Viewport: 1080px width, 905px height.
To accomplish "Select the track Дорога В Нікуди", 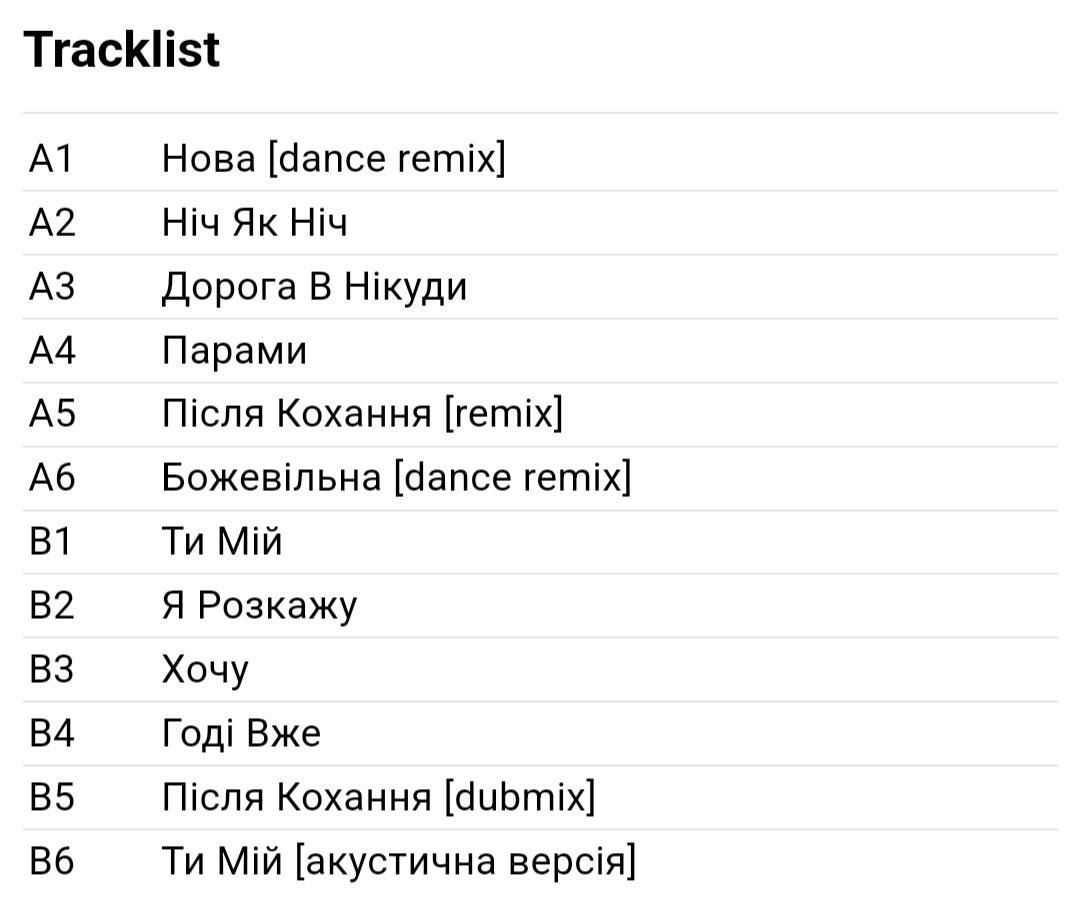I will 314,287.
